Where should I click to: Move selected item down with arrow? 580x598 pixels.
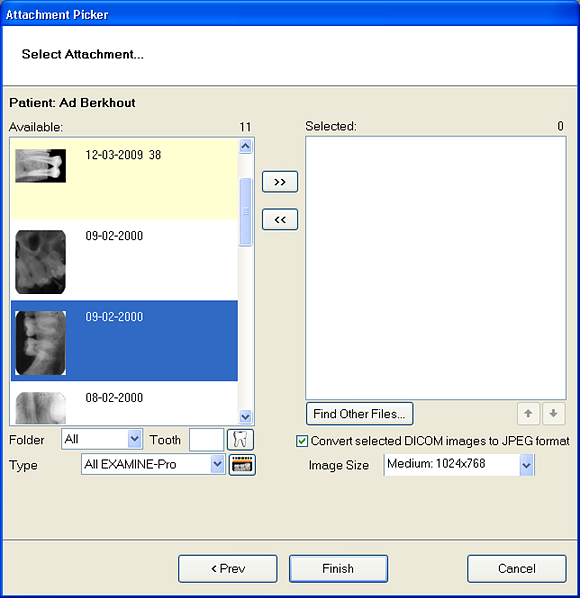(553, 413)
